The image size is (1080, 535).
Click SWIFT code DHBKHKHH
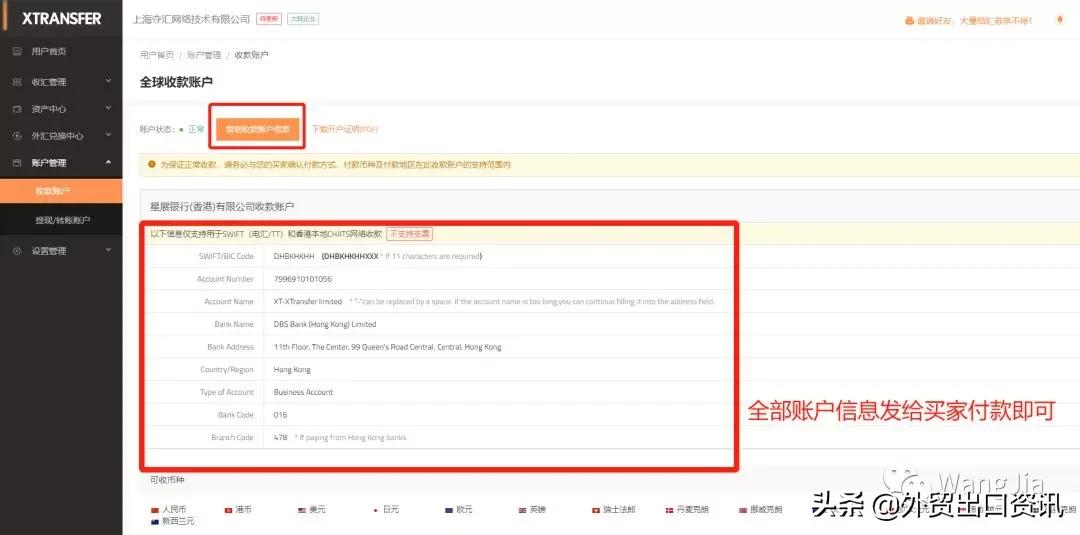pyautogui.click(x=293, y=256)
